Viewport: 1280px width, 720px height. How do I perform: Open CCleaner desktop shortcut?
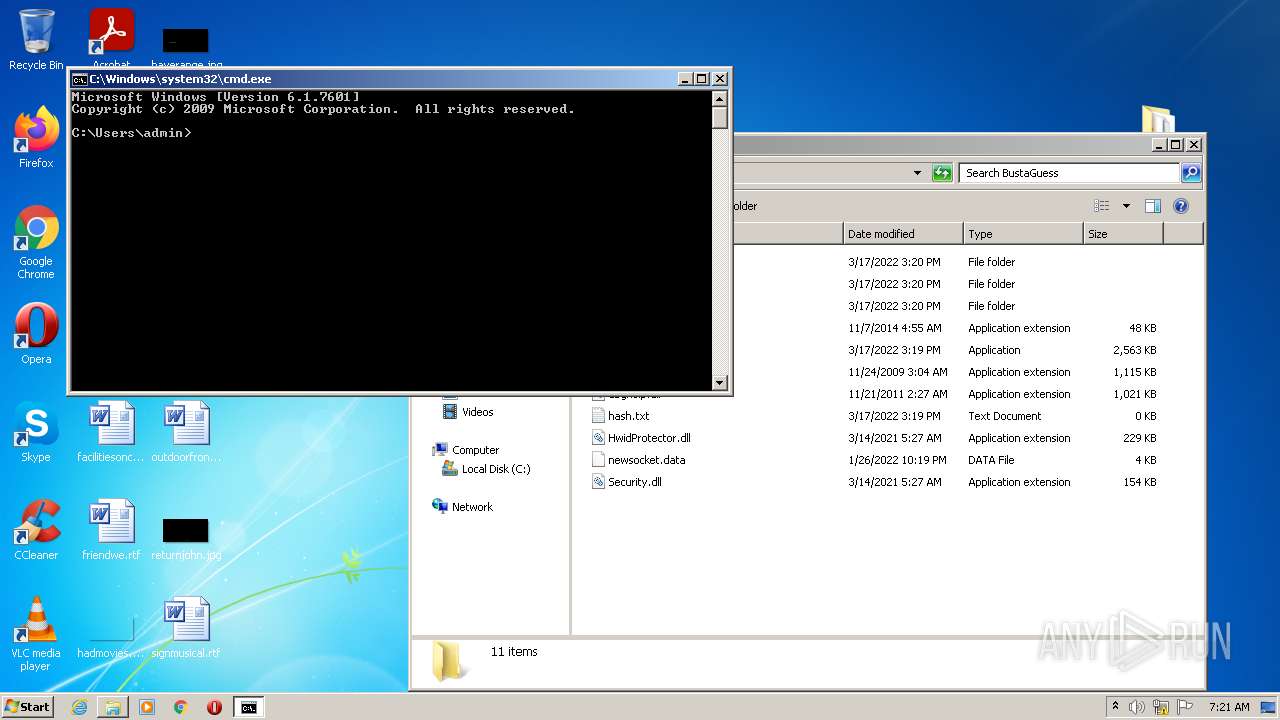tap(36, 530)
